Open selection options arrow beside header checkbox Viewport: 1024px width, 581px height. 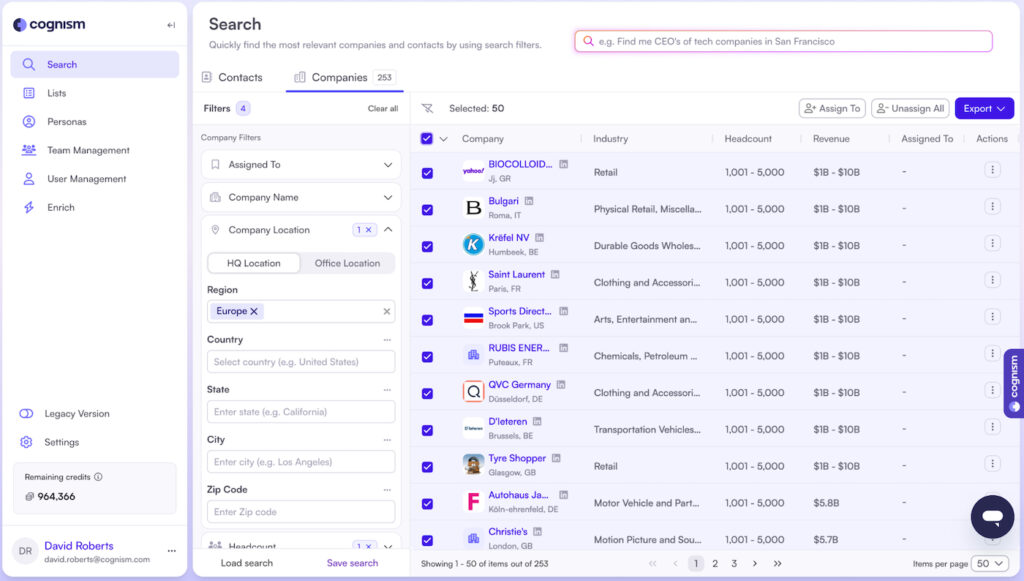point(443,139)
